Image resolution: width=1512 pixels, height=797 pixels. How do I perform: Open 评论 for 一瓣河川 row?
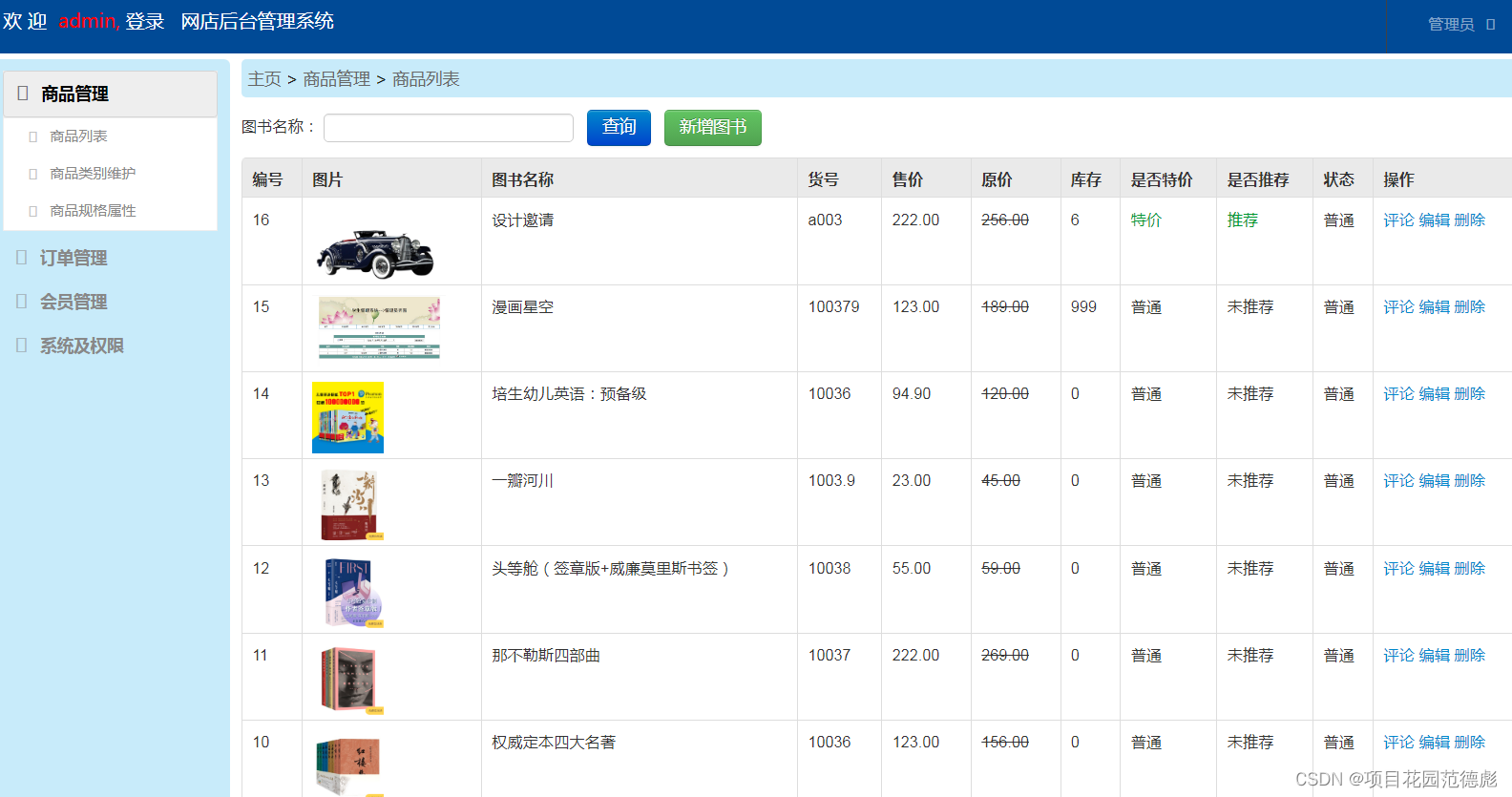pos(1398,481)
